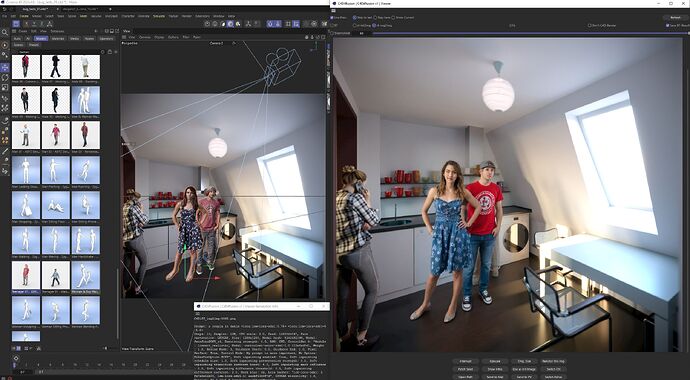This screenshot has width=690, height=380.
Task: Click the Send to PV button
Action: tap(524, 377)
